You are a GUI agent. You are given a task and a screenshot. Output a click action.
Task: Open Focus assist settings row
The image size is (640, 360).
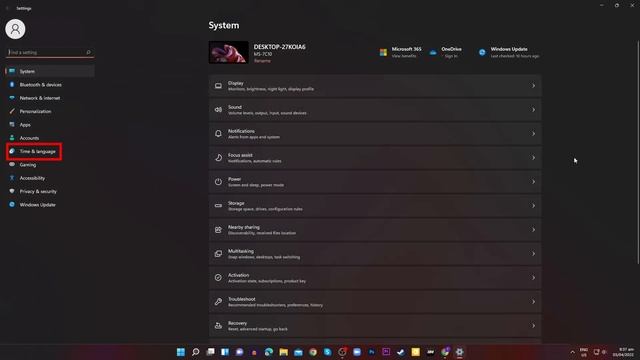[x=375, y=158]
